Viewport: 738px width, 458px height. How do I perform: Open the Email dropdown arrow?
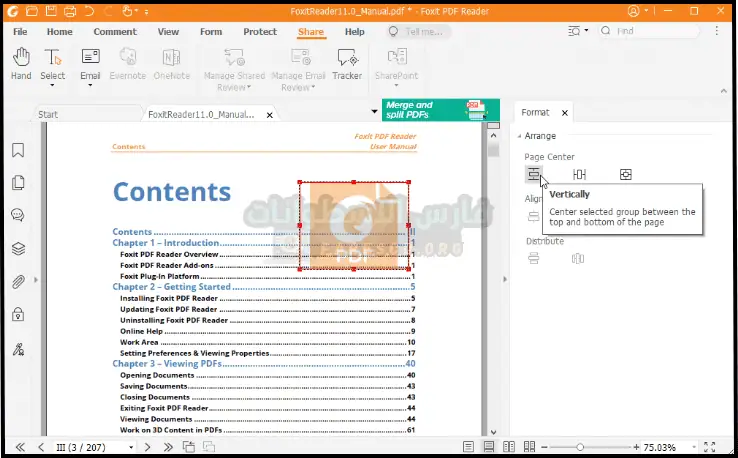pyautogui.click(x=91, y=86)
